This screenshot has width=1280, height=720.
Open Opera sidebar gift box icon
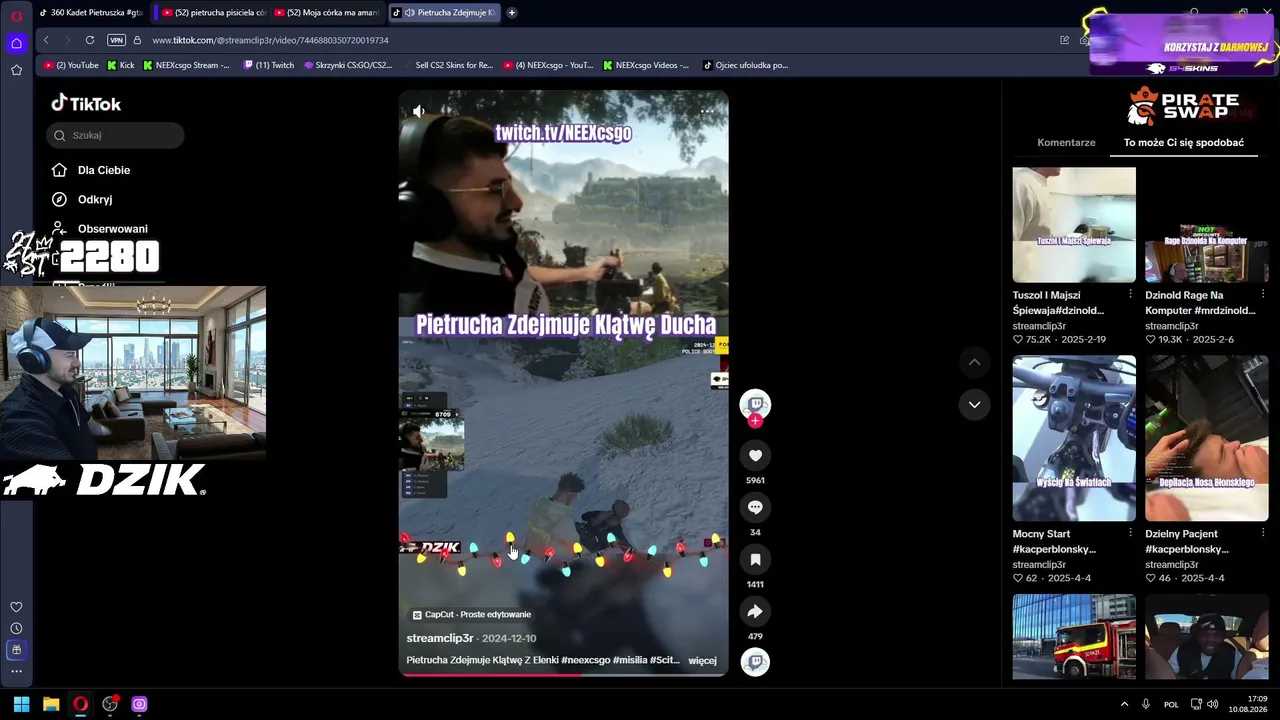point(16,650)
